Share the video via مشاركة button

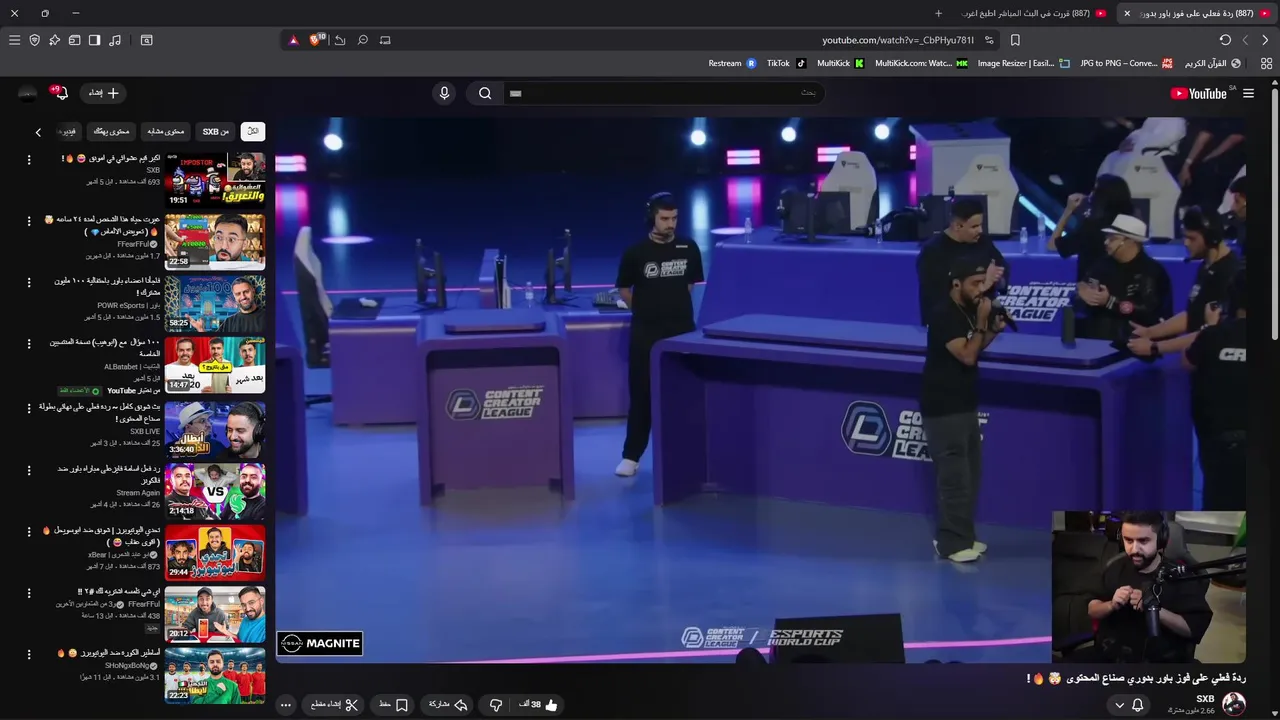[448, 705]
